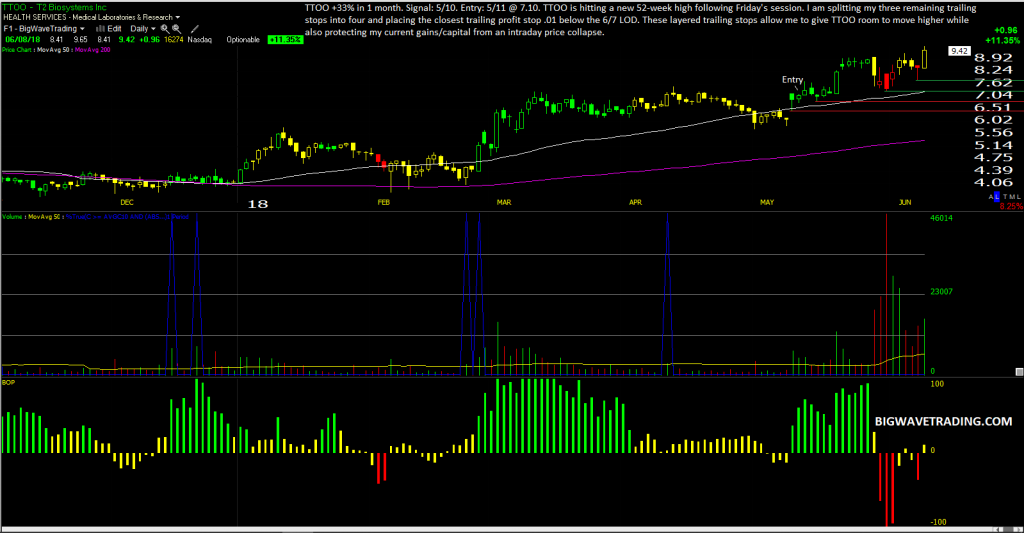Click the bar chart icon beside Edit
This screenshot has width=1024, height=533.
(x=101, y=29)
